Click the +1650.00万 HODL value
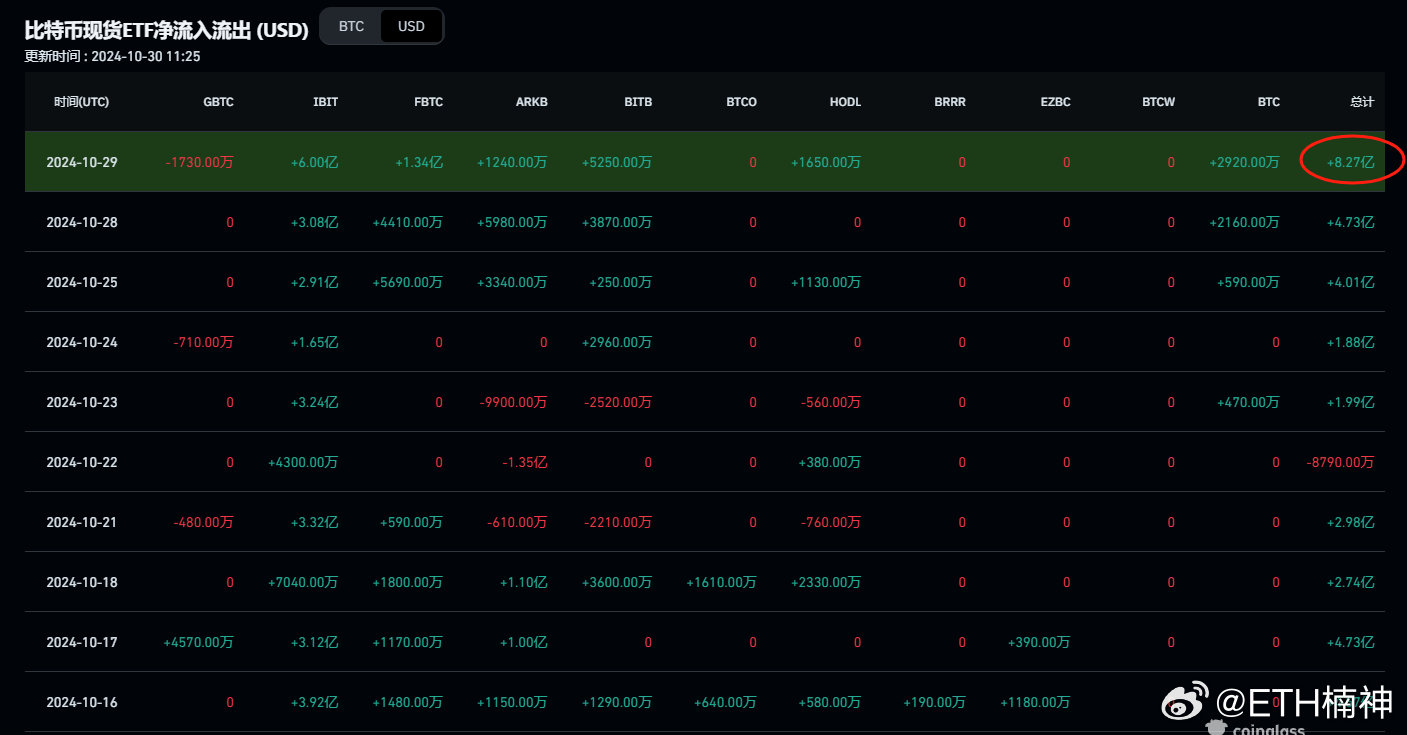This screenshot has width=1407, height=735. (x=826, y=162)
